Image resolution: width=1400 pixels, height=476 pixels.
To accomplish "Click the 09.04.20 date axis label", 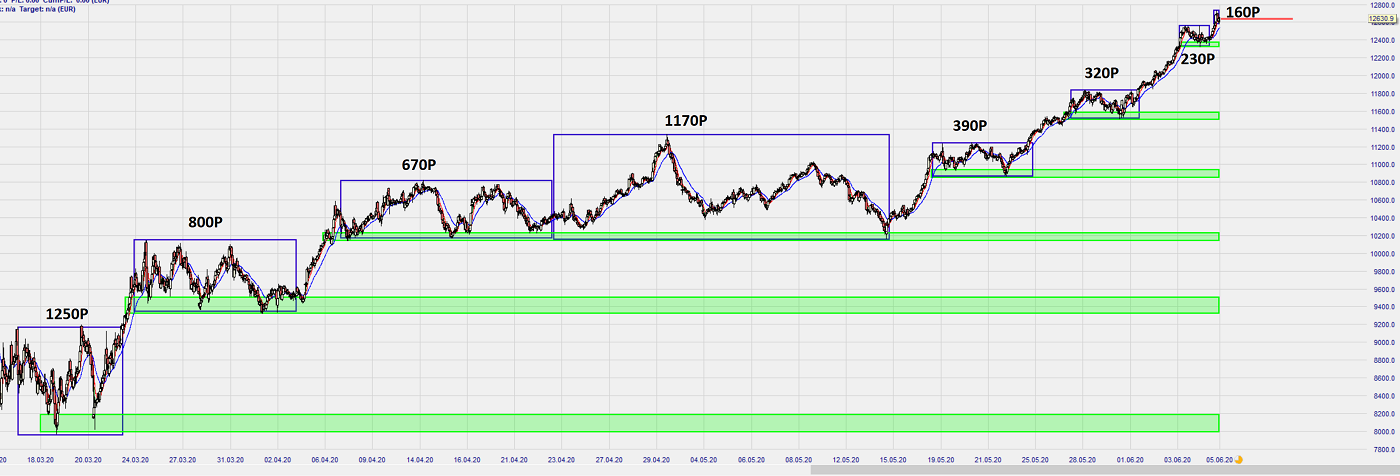I will pyautogui.click(x=371, y=460).
